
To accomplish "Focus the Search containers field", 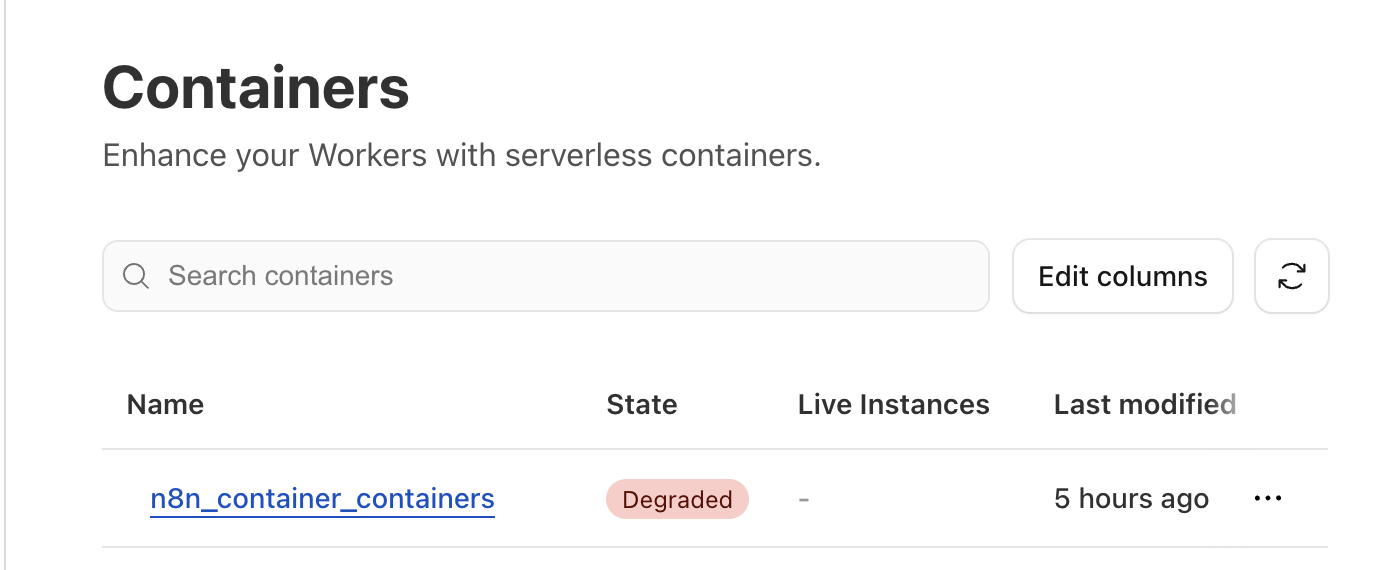I will tap(560, 276).
